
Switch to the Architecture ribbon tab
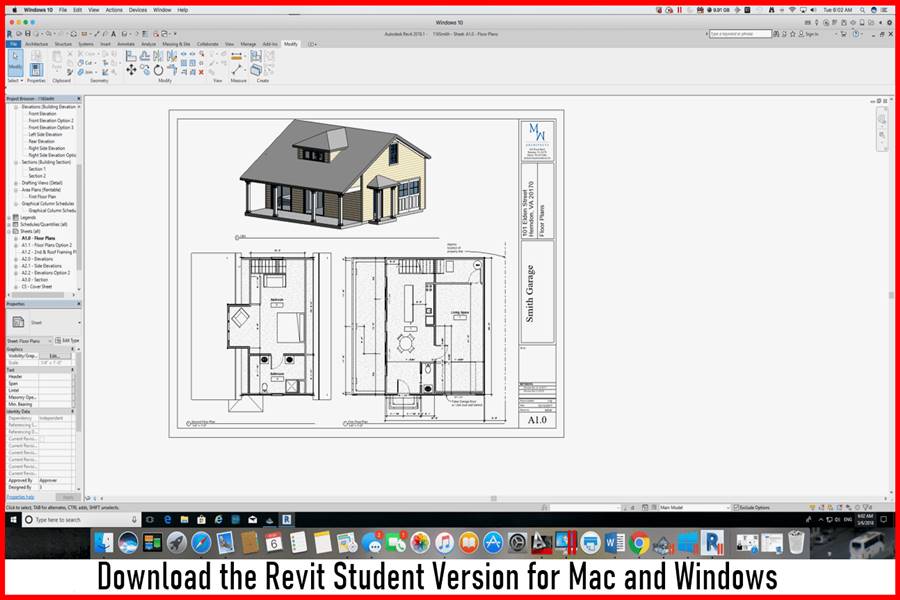click(x=36, y=44)
